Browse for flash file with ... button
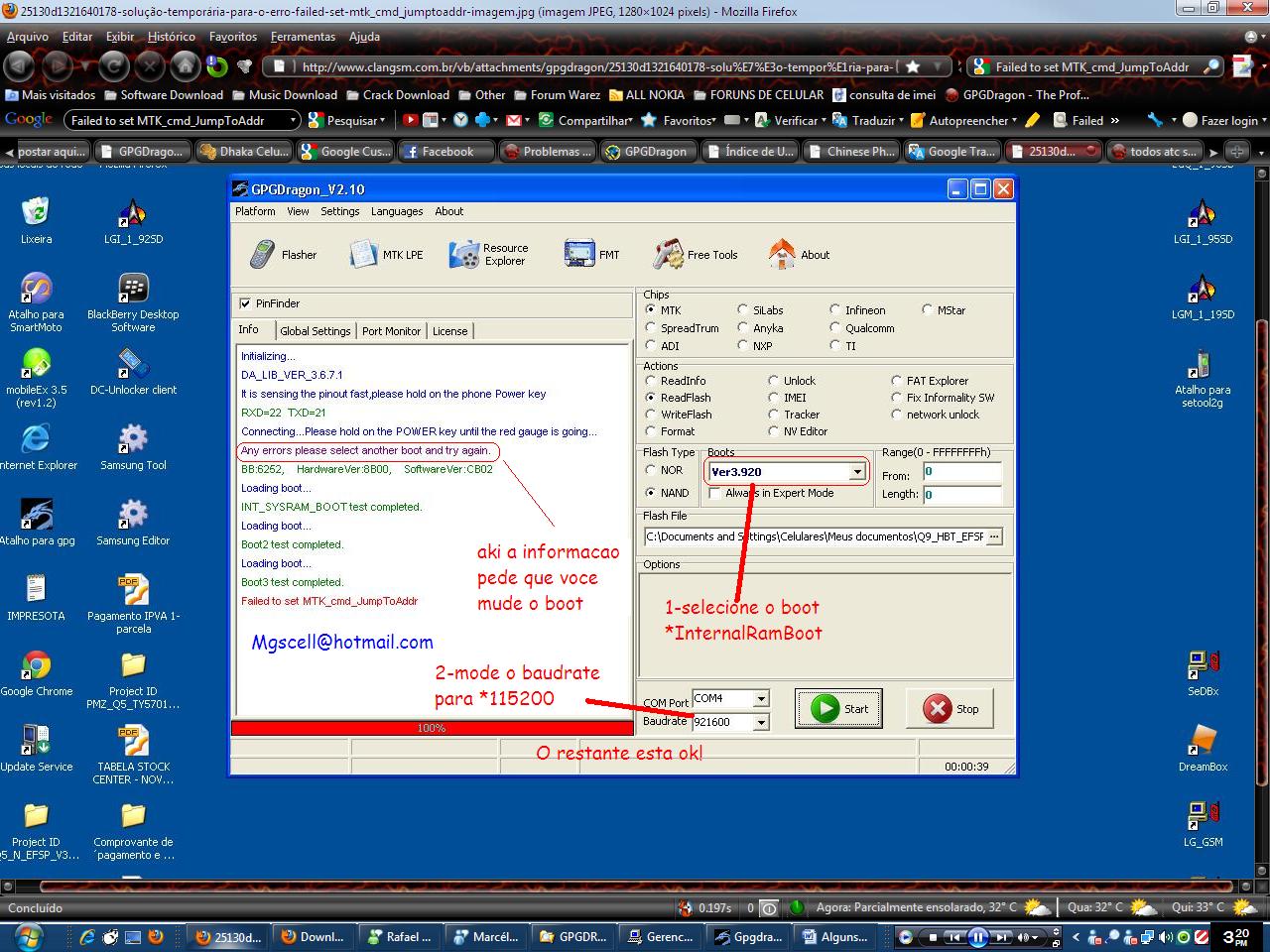The width and height of the screenshot is (1270, 952). coord(994,536)
